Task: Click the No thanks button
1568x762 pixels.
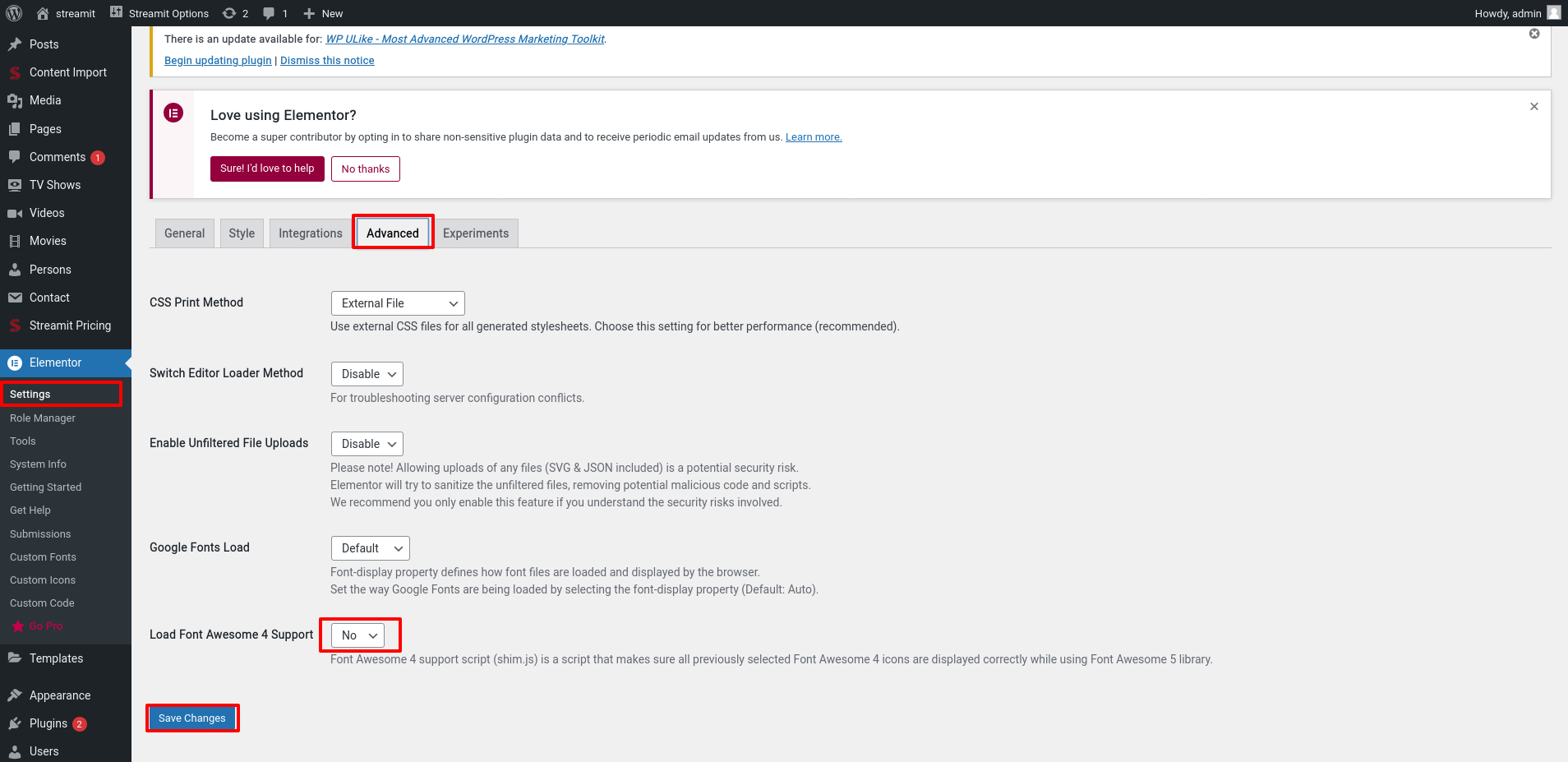Action: (366, 169)
